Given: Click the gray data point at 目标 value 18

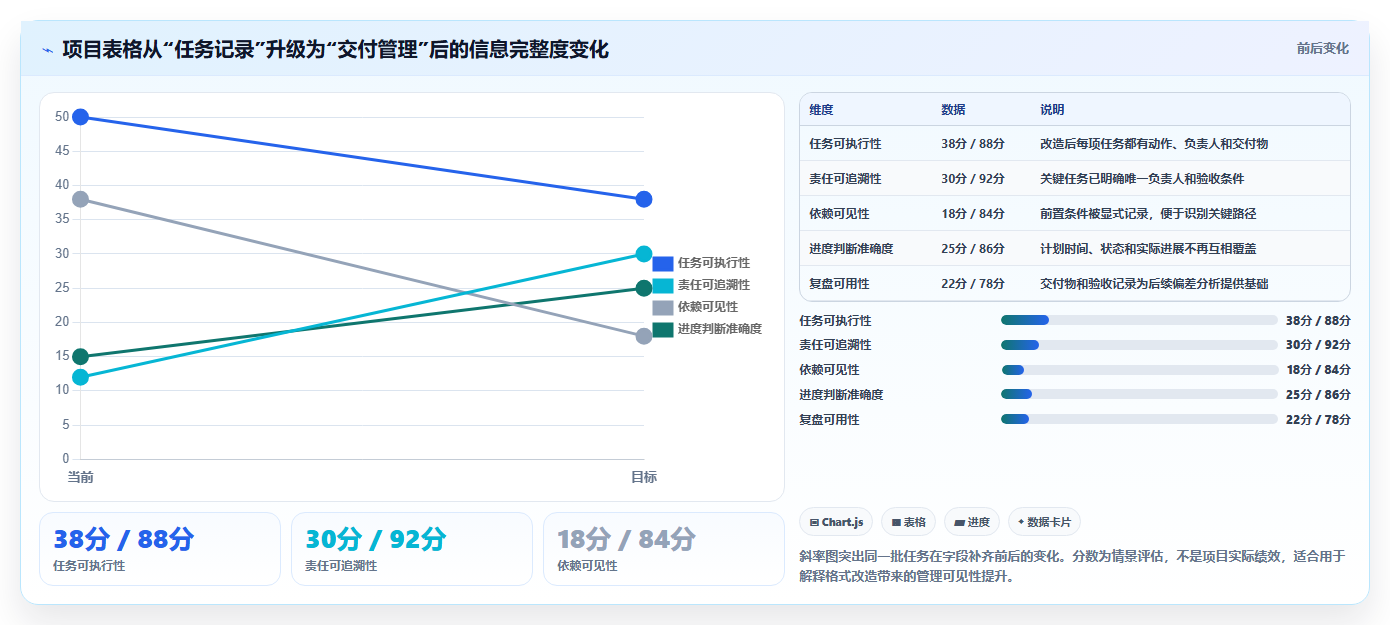Looking at the screenshot, I should coord(644,336).
